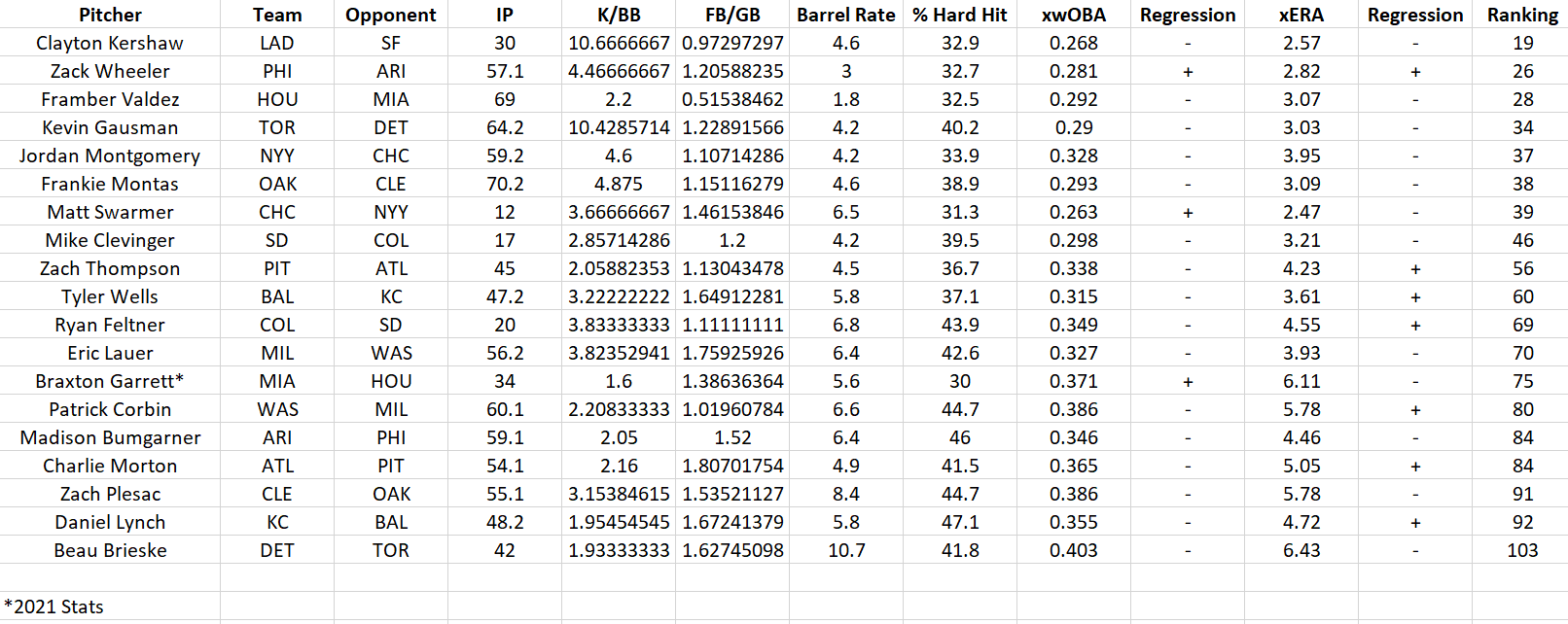The width and height of the screenshot is (1568, 624).
Task: Click the Madison Bumgarner cell
Action: click(110, 437)
